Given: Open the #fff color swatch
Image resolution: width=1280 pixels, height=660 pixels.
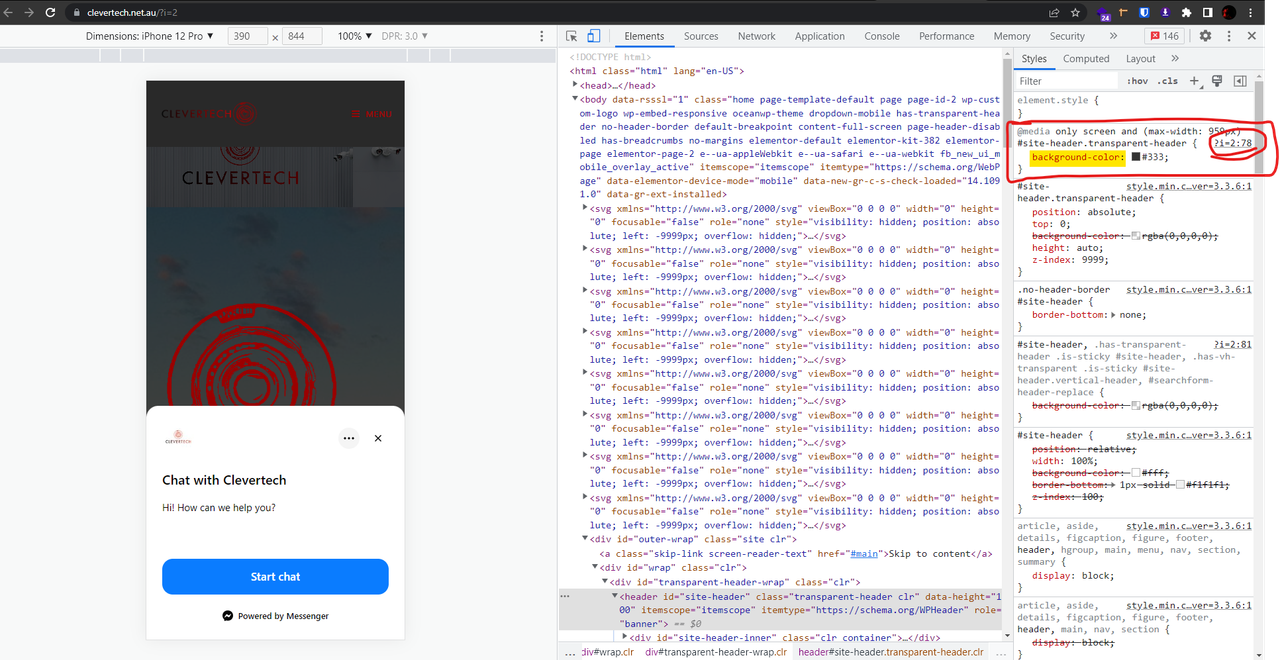Looking at the screenshot, I should [1136, 472].
